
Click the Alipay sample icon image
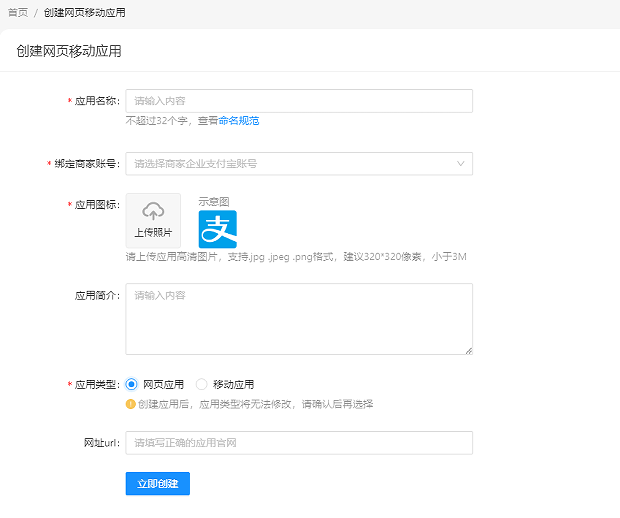pyautogui.click(x=217, y=229)
